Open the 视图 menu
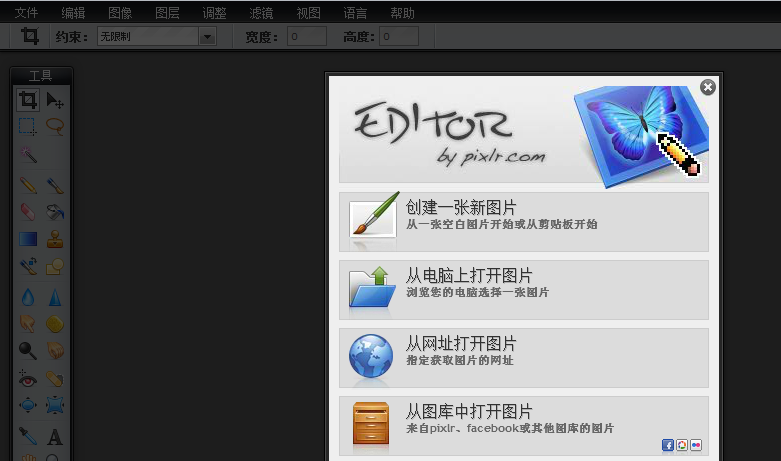Viewport: 781px width, 461px height. point(308,12)
